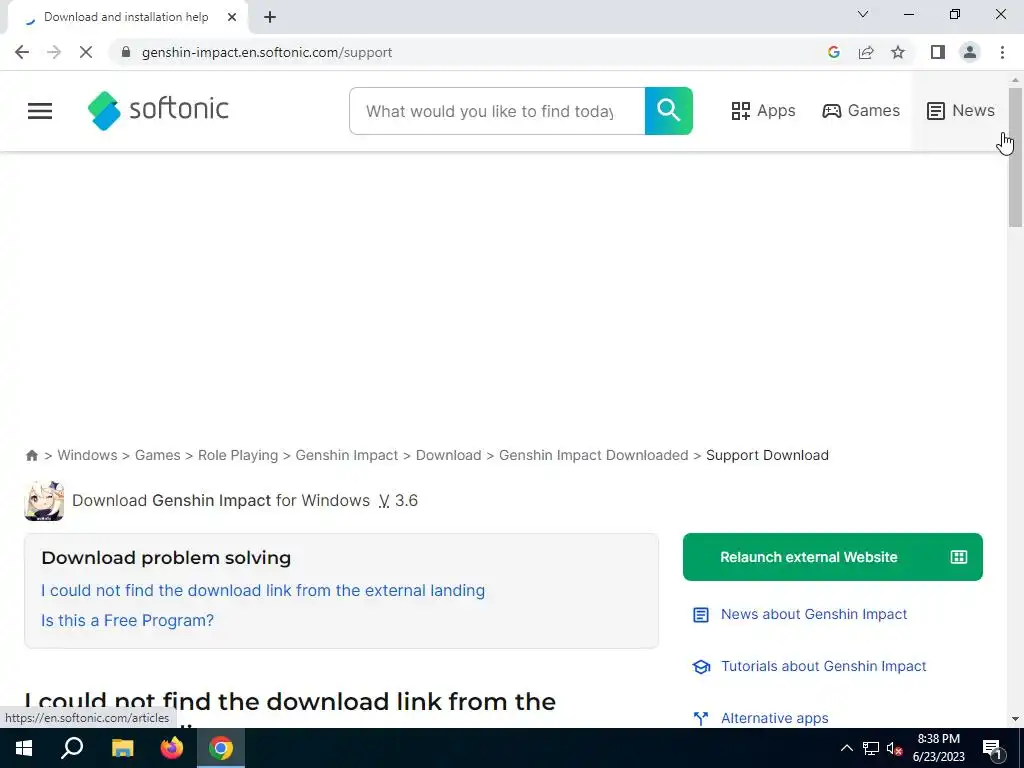The width and height of the screenshot is (1024, 768).
Task: Click the Google icon in address bar
Action: 833,52
